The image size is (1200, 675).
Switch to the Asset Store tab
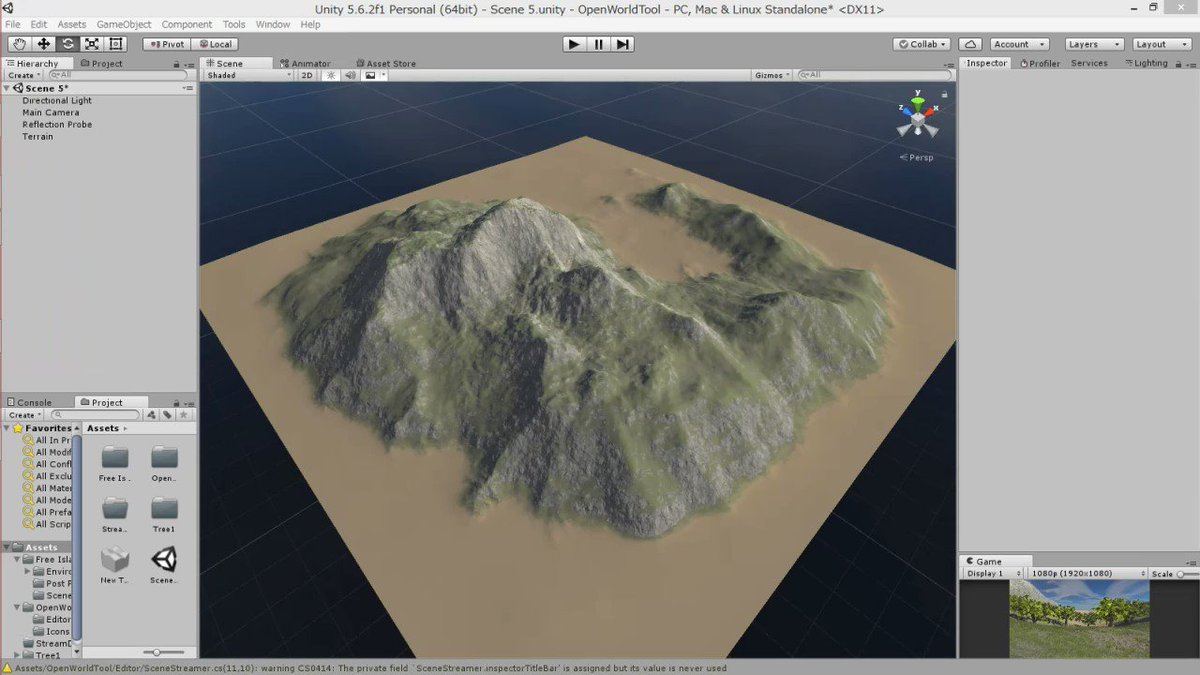click(x=385, y=63)
